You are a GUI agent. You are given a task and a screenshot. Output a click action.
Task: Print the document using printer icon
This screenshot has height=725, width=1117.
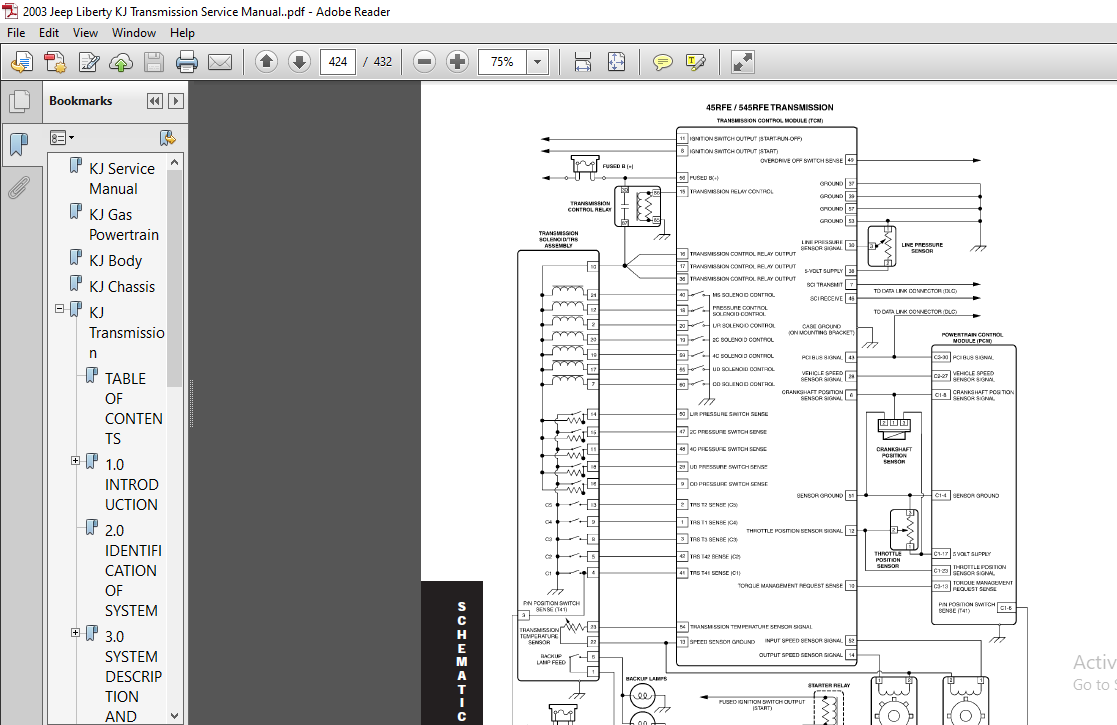coord(187,62)
